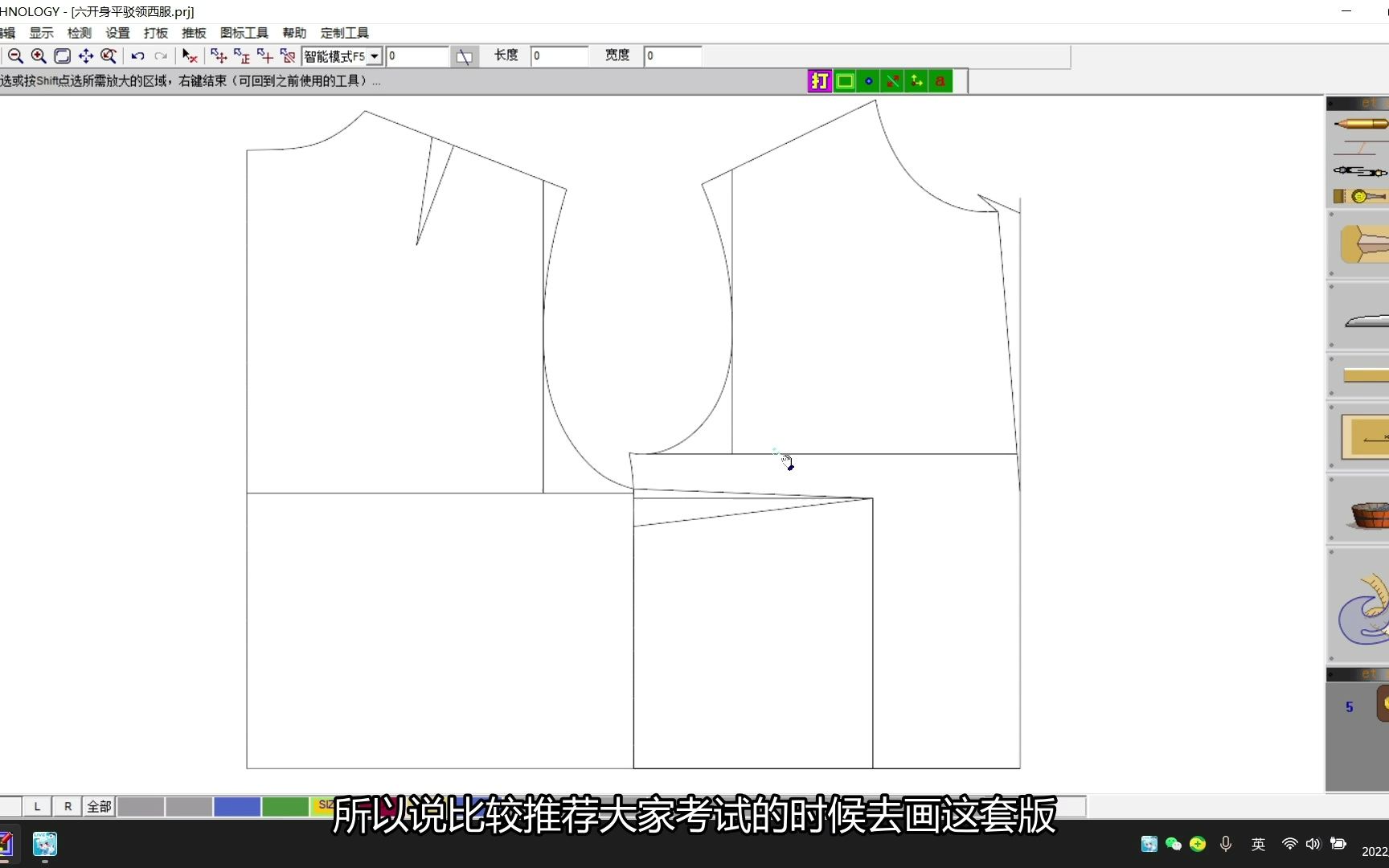Select the blue French curve tool
This screenshot has height=868, width=1389.
click(x=1363, y=608)
